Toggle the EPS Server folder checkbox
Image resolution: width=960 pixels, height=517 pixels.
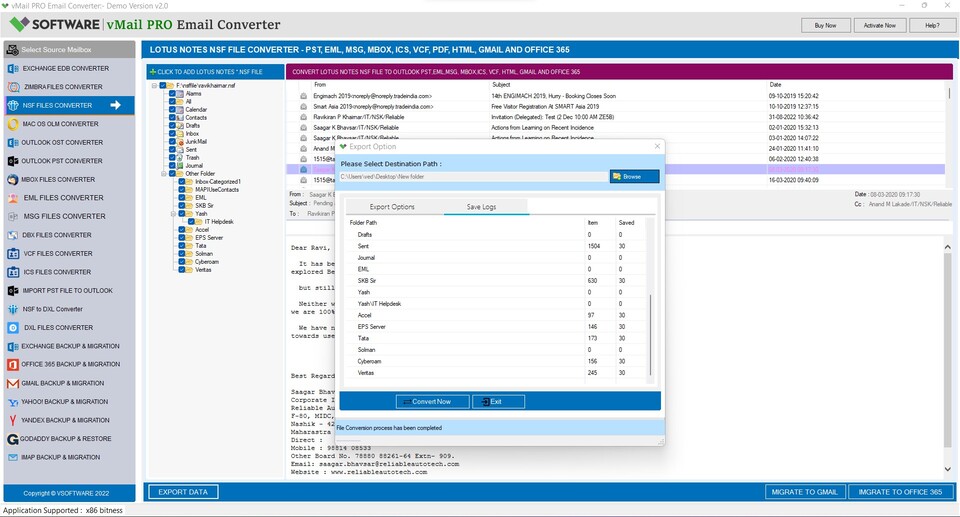(x=182, y=238)
